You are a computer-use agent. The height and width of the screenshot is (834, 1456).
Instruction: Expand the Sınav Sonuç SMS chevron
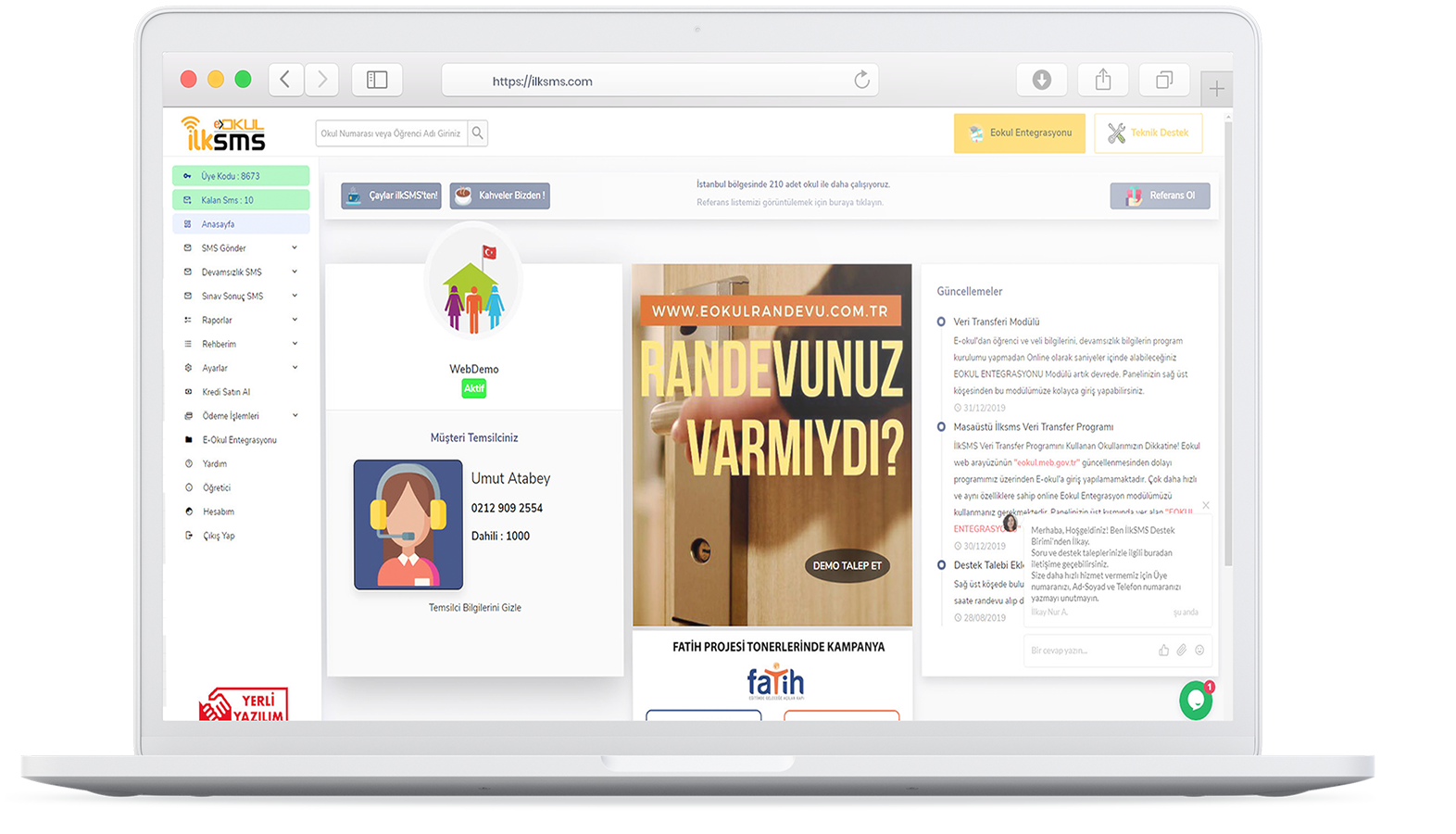[x=295, y=297]
